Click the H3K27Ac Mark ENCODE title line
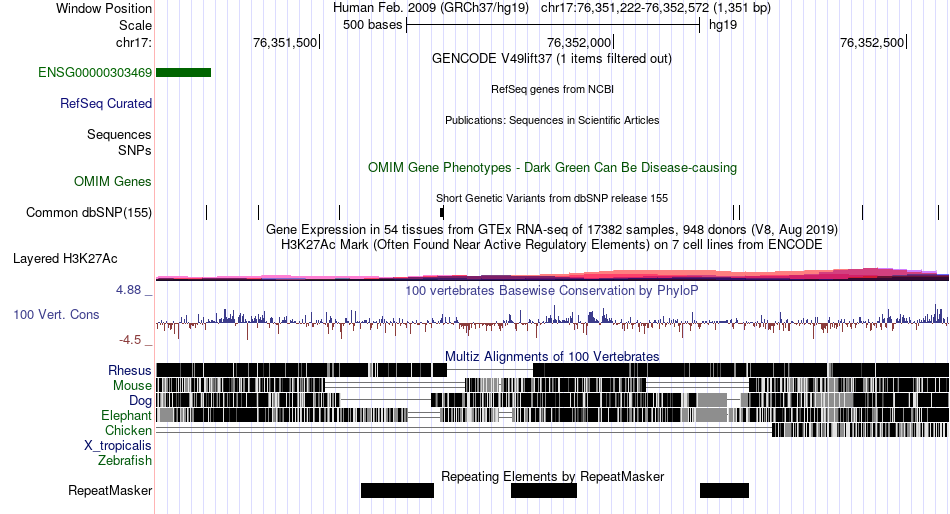 coord(551,245)
